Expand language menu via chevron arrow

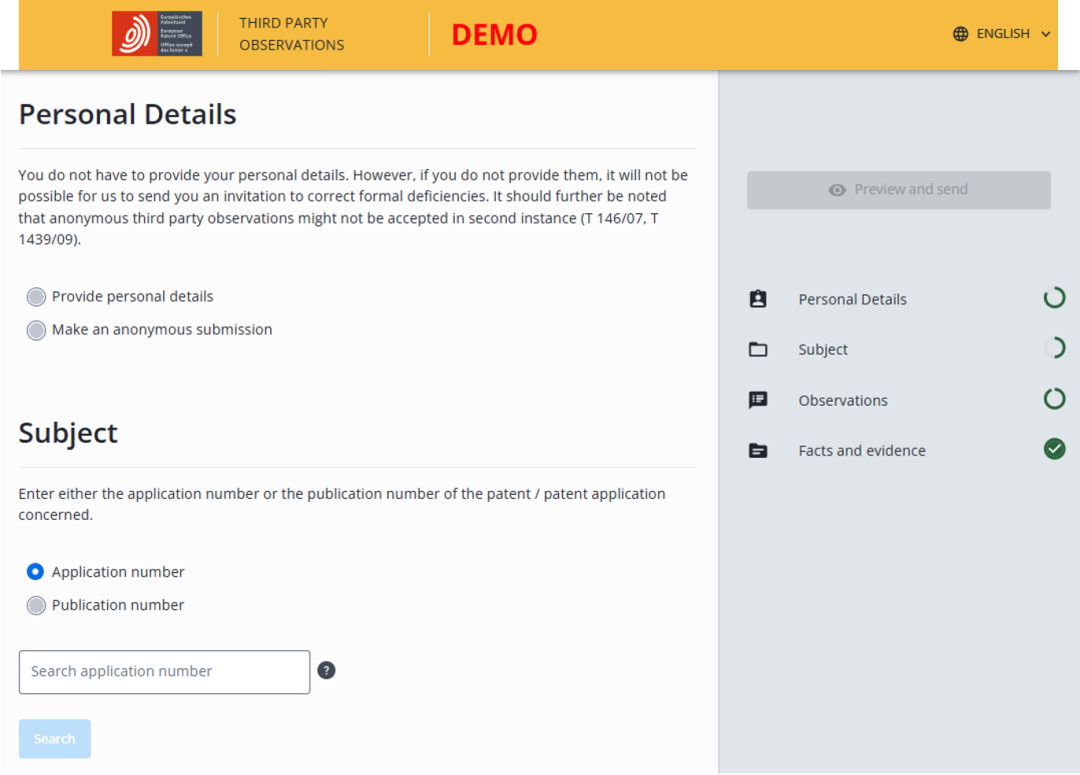pos(1046,34)
